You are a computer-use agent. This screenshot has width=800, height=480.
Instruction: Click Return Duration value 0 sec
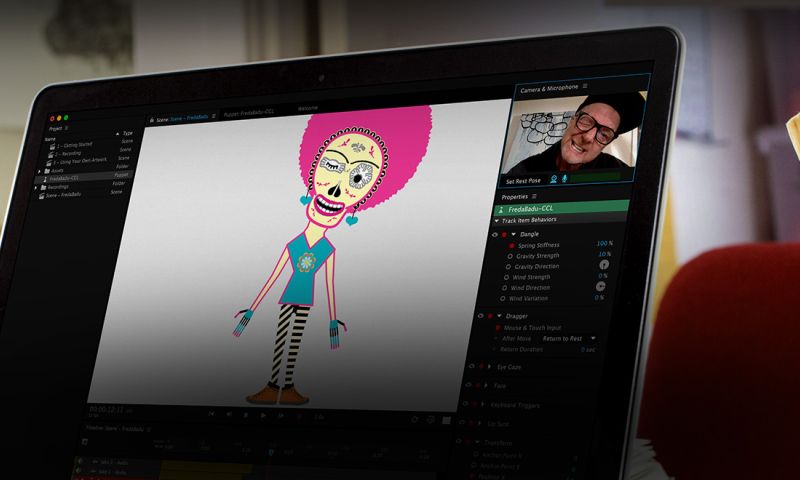point(587,349)
